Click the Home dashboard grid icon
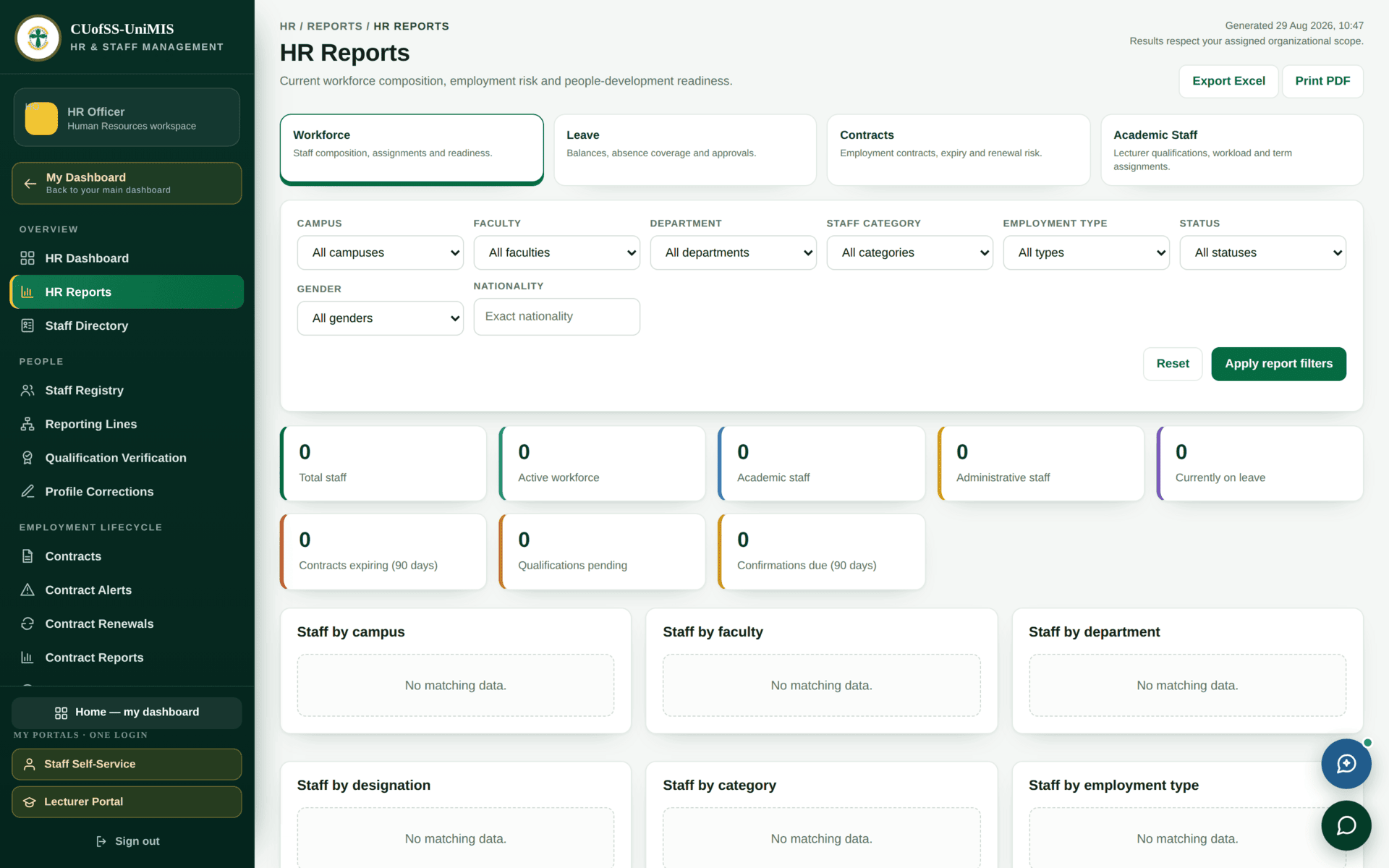Screen dimensions: 1389x868 (x=61, y=713)
